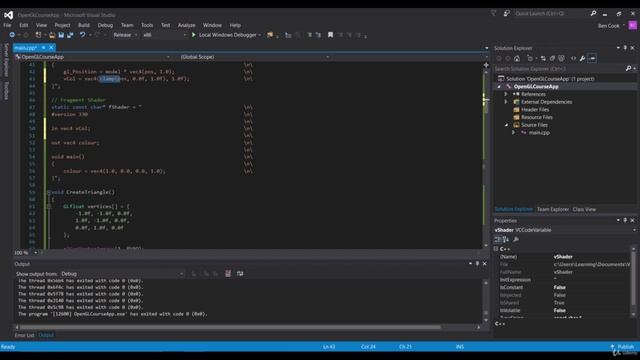Click the IsConstant property row

coord(563,288)
